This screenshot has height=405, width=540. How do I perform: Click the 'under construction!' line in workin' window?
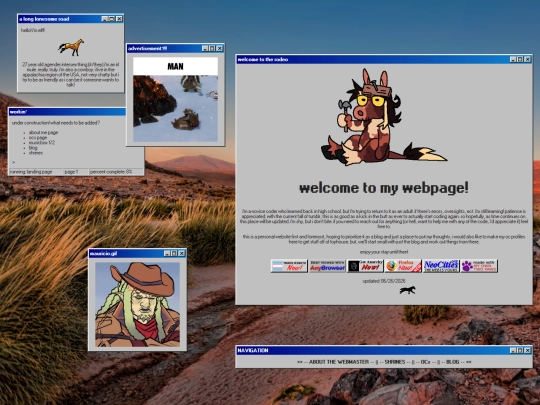(56, 123)
